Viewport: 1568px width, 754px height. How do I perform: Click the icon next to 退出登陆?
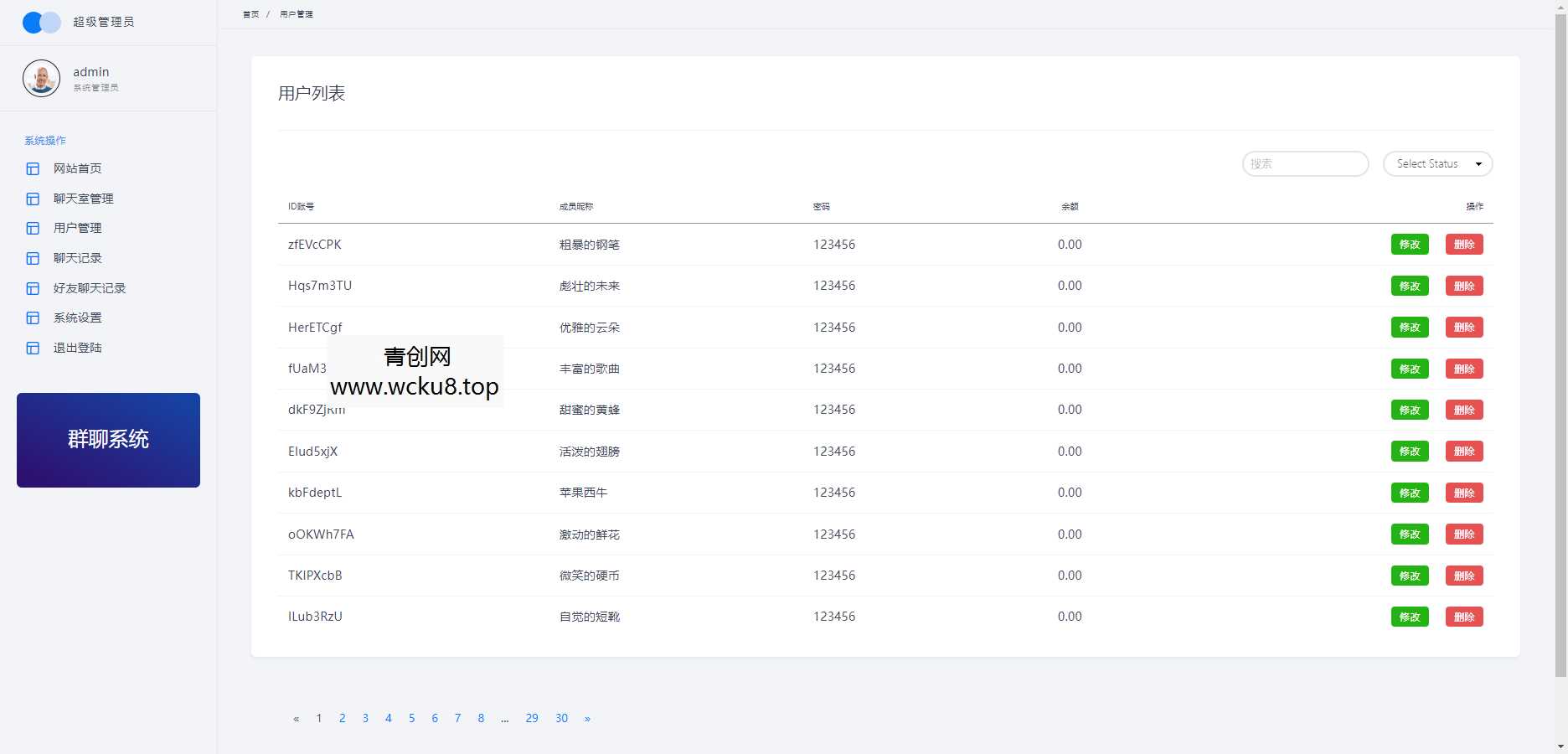click(33, 348)
